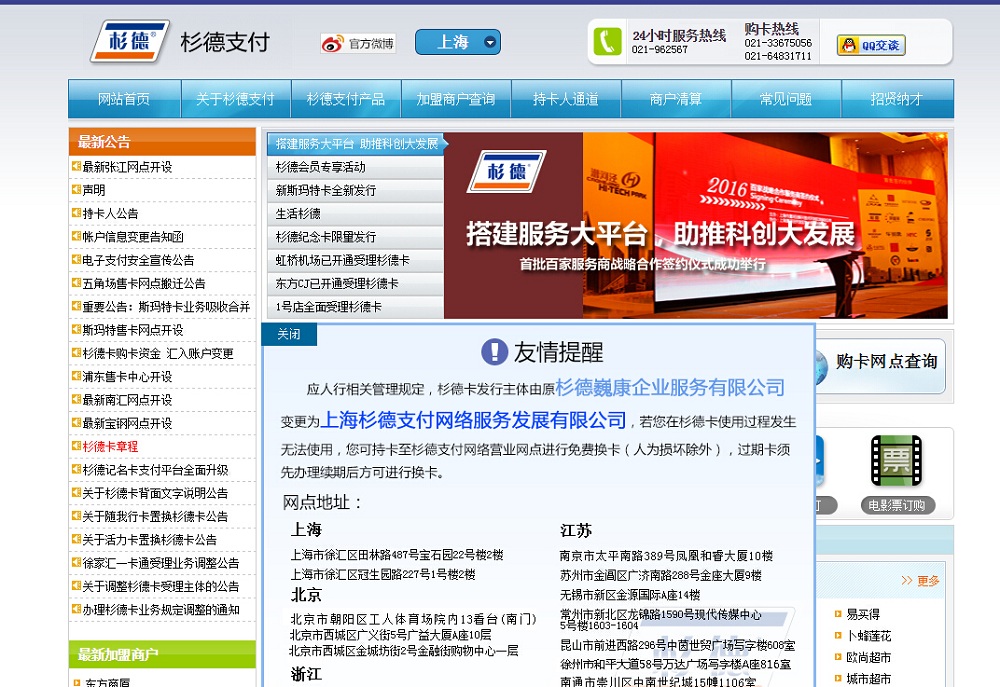Select 1号店全面受理杉德卡 tab
This screenshot has width=1000, height=687.
coord(355,307)
